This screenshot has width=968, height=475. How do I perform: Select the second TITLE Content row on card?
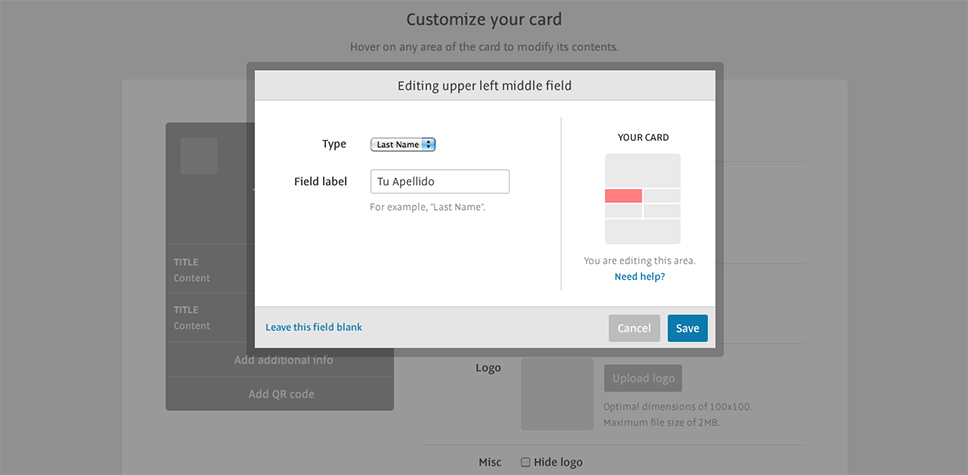(211, 317)
